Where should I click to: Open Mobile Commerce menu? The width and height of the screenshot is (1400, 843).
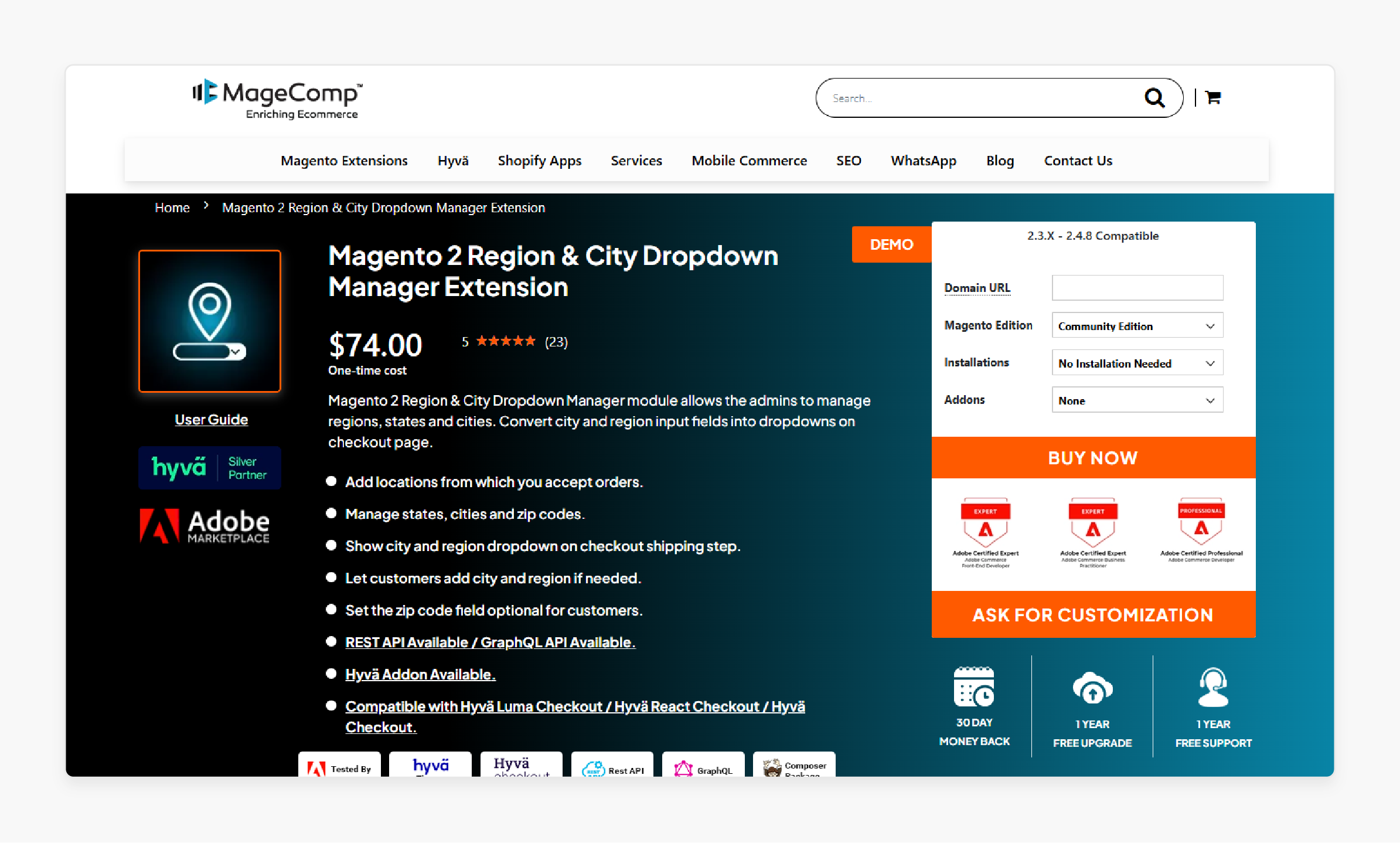(x=749, y=161)
